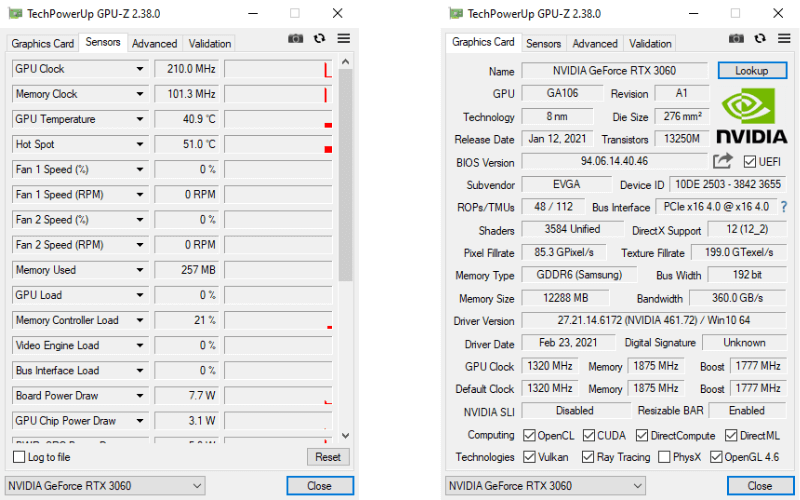The height and width of the screenshot is (500, 800).
Task: Click Memory Size value 12288 MB
Action: [565, 298]
